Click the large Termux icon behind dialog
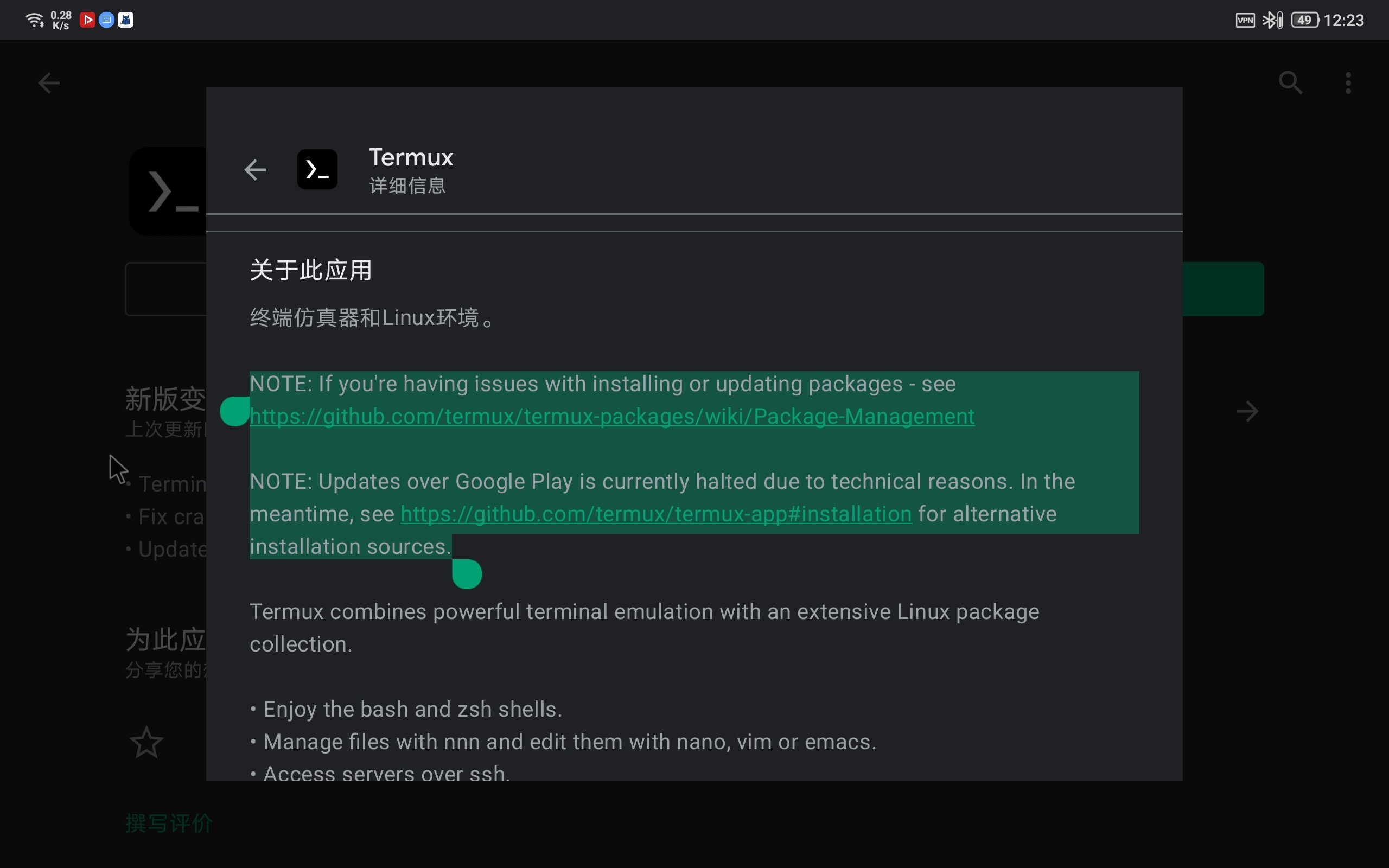 (x=168, y=191)
